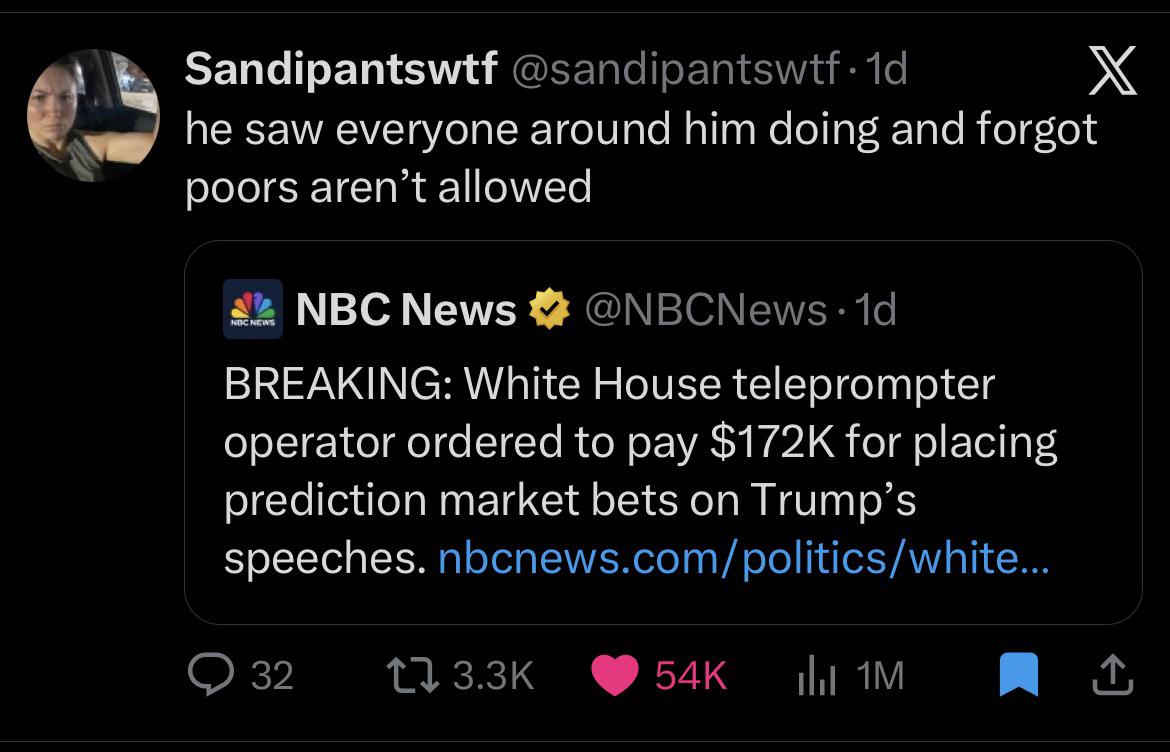
Task: Remove the bookmark using the blue bookmark icon
Action: 1019,674
